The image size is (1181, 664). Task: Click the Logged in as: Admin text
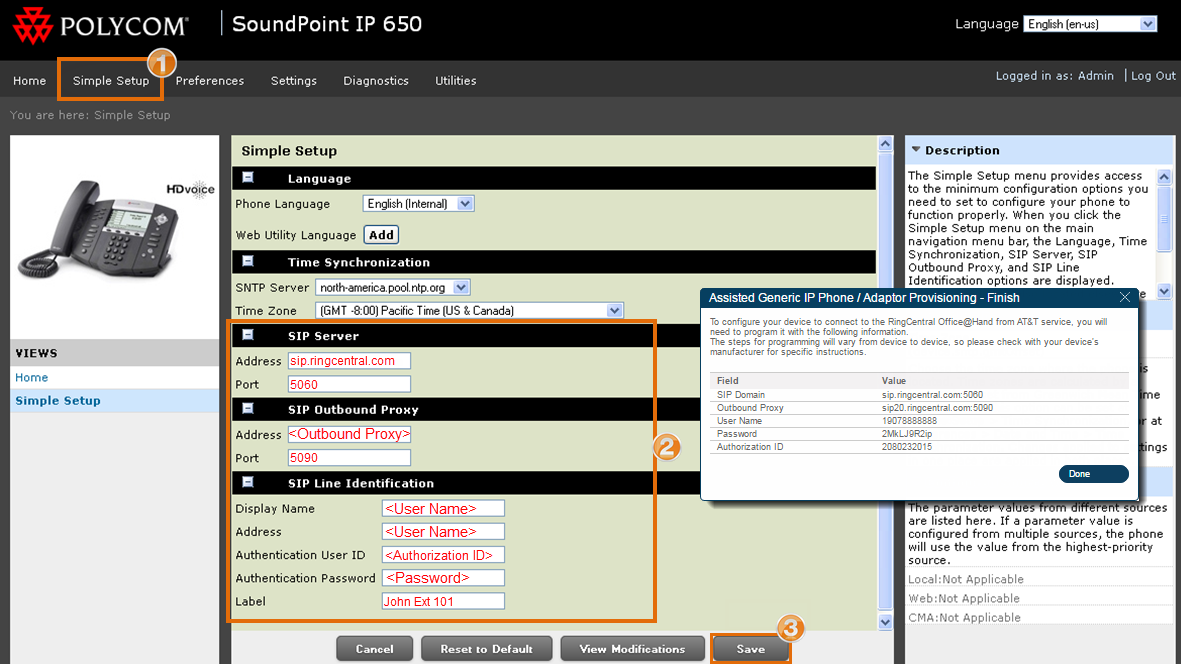[1054, 75]
